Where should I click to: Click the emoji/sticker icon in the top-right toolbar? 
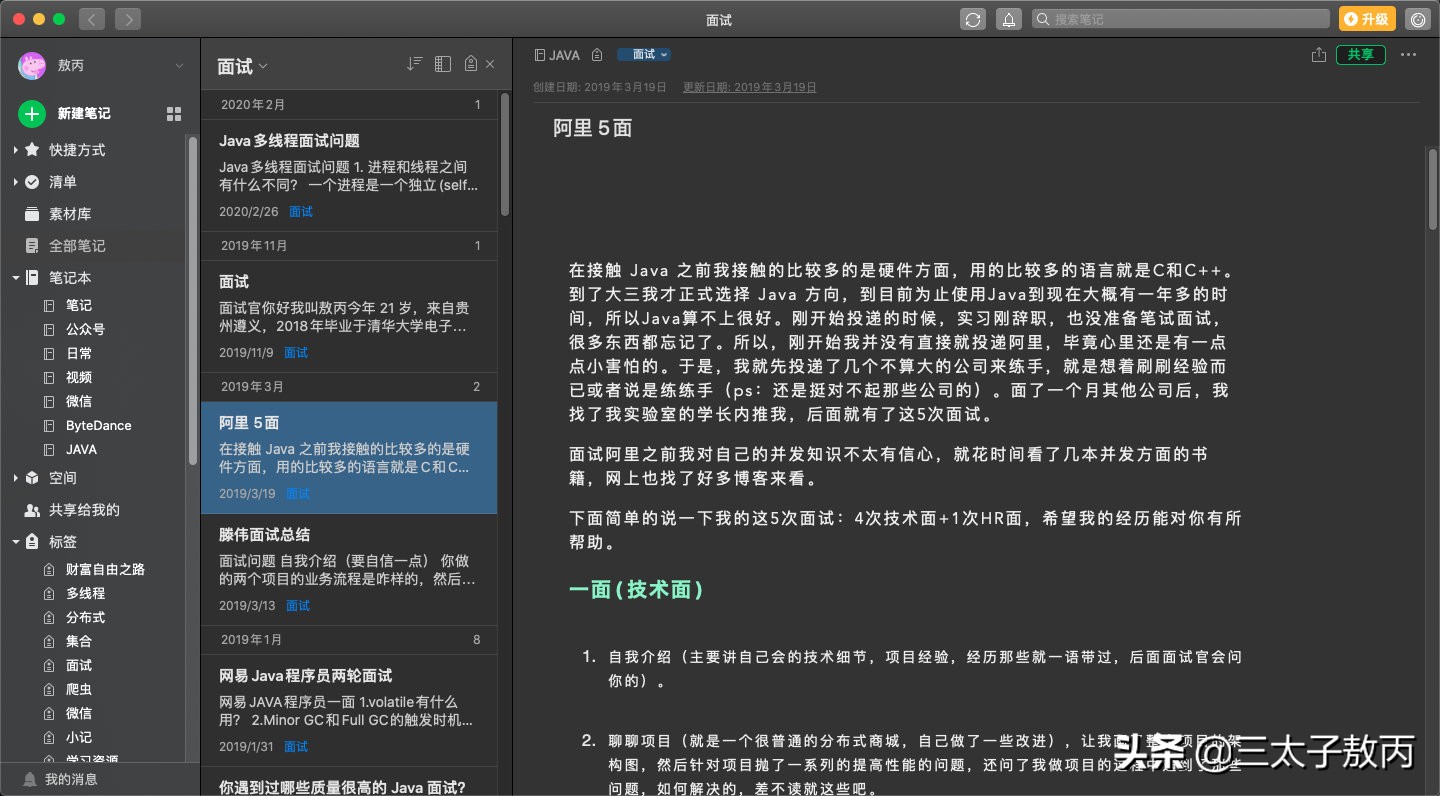(x=1418, y=18)
